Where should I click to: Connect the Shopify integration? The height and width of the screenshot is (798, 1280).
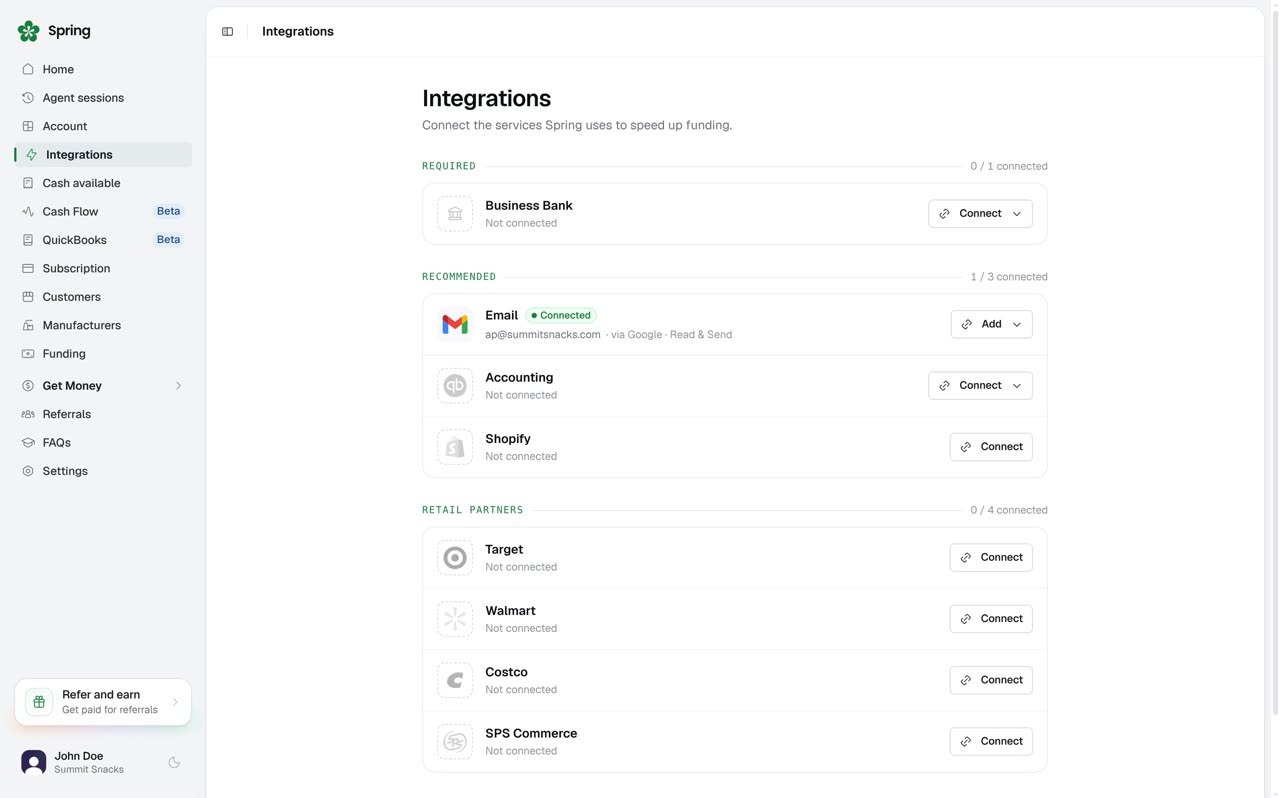point(991,447)
